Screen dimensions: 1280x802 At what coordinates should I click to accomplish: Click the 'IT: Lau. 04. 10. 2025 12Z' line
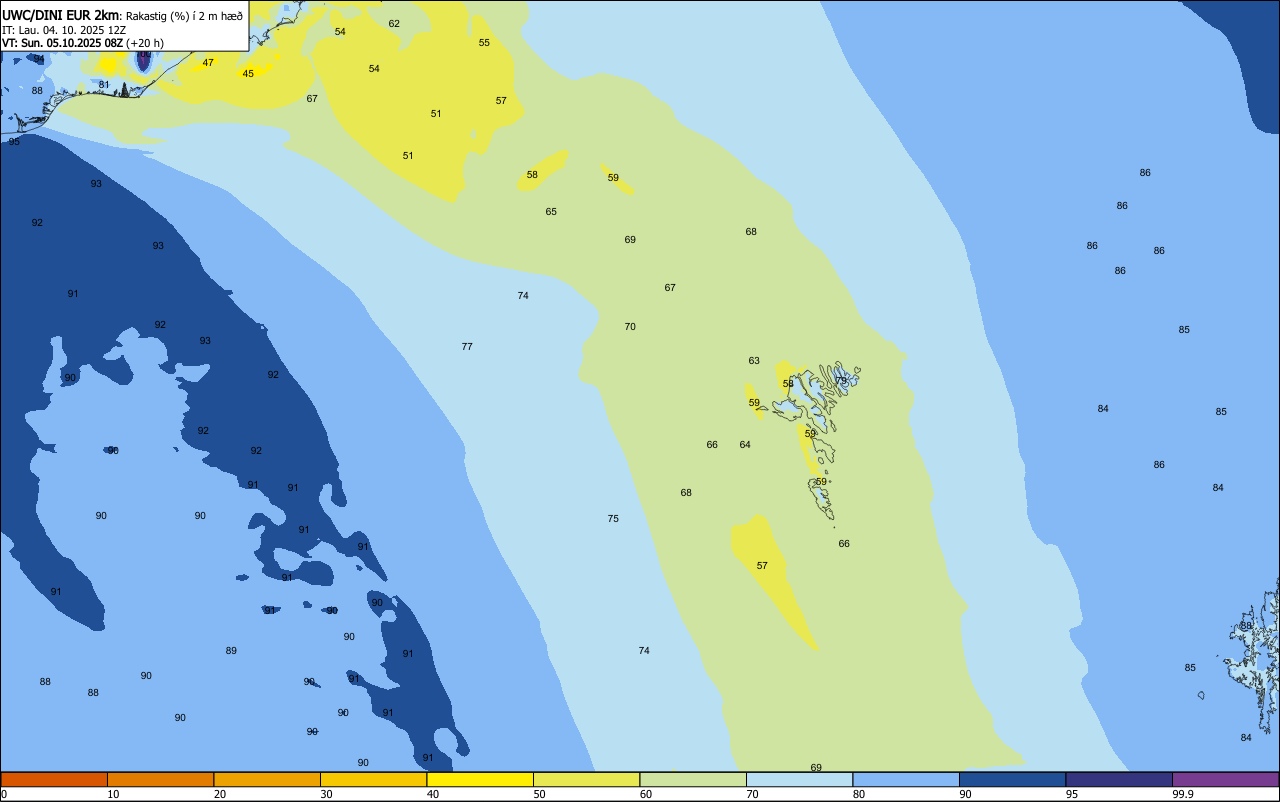tap(64, 30)
